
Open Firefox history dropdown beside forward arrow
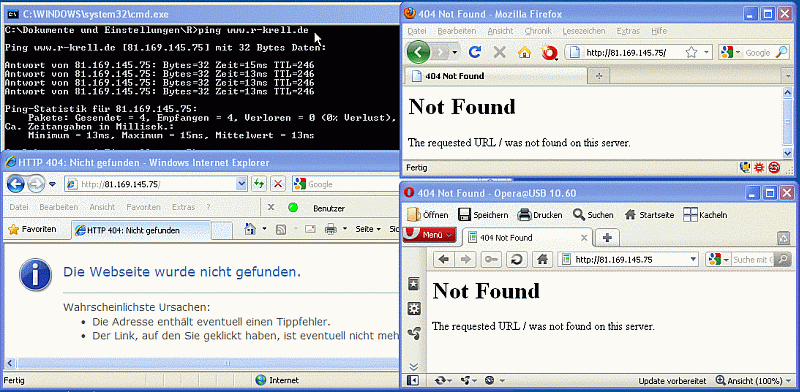pyautogui.click(x=454, y=53)
